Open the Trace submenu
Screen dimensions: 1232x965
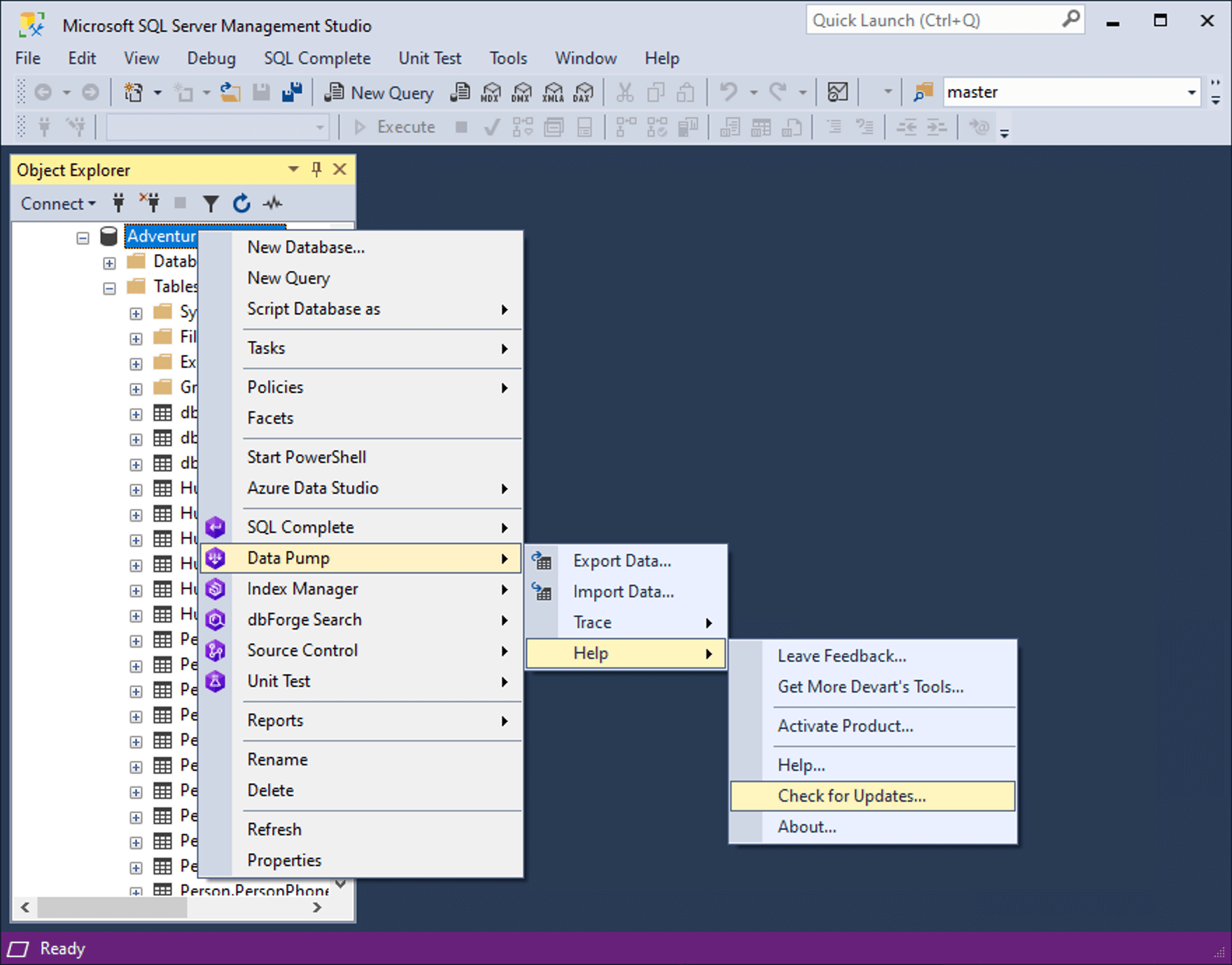pyautogui.click(x=626, y=623)
